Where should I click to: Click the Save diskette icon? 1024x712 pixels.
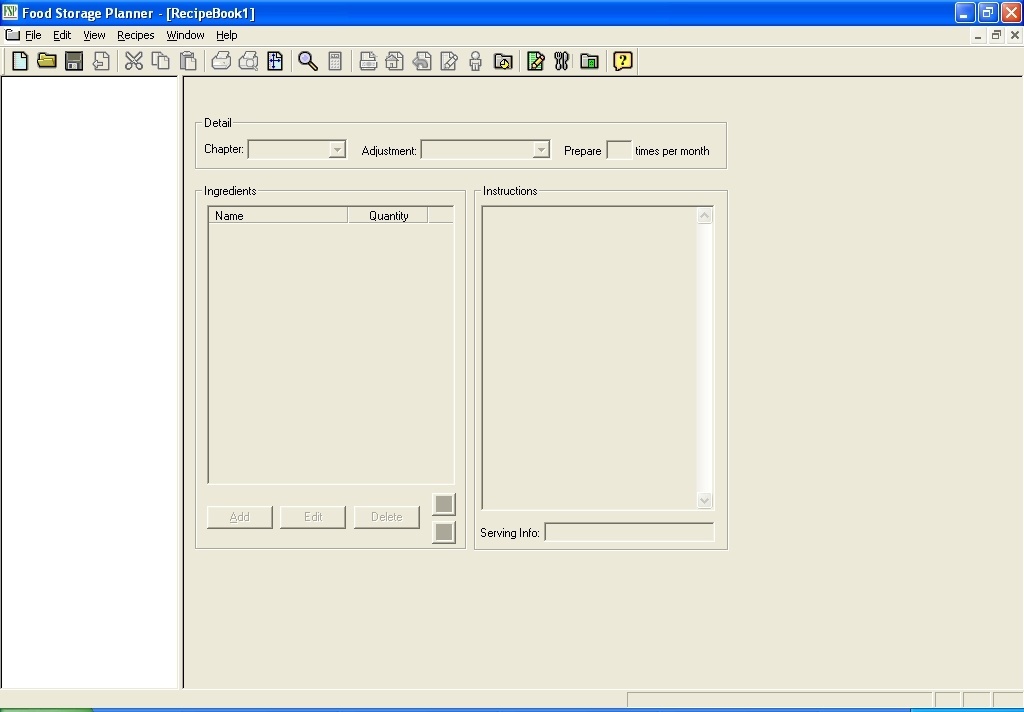pos(73,61)
